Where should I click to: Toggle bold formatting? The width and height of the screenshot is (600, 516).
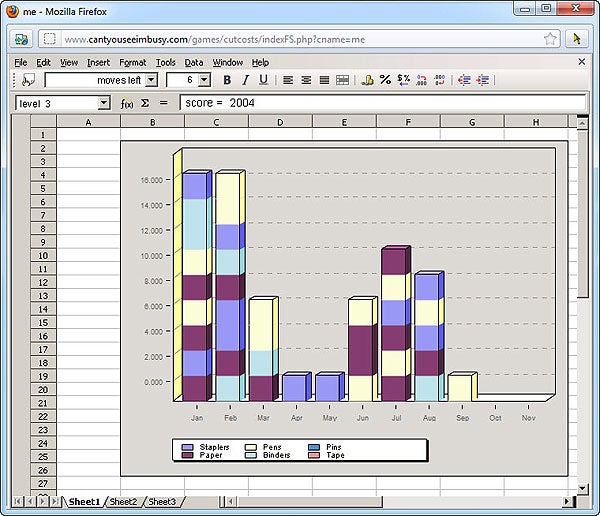coord(227,80)
